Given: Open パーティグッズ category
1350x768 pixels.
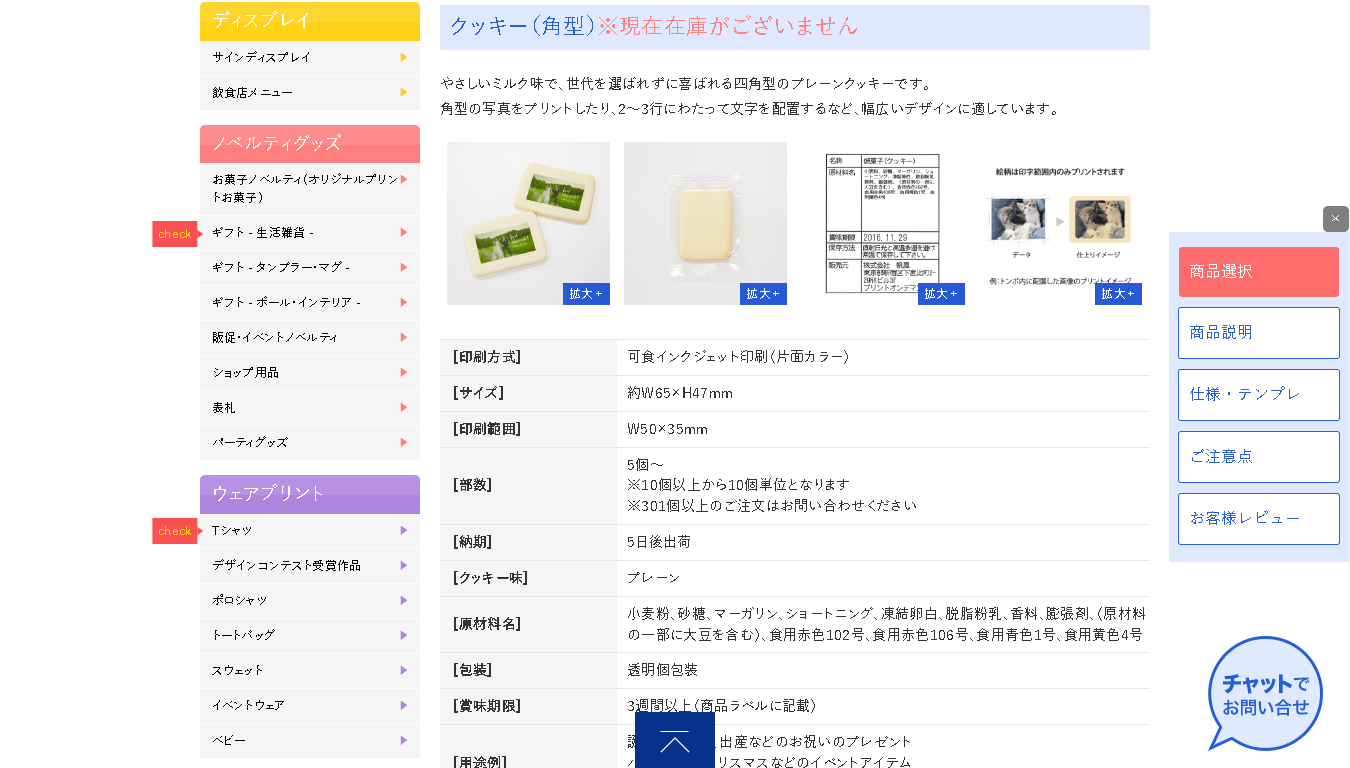Looking at the screenshot, I should 310,442.
